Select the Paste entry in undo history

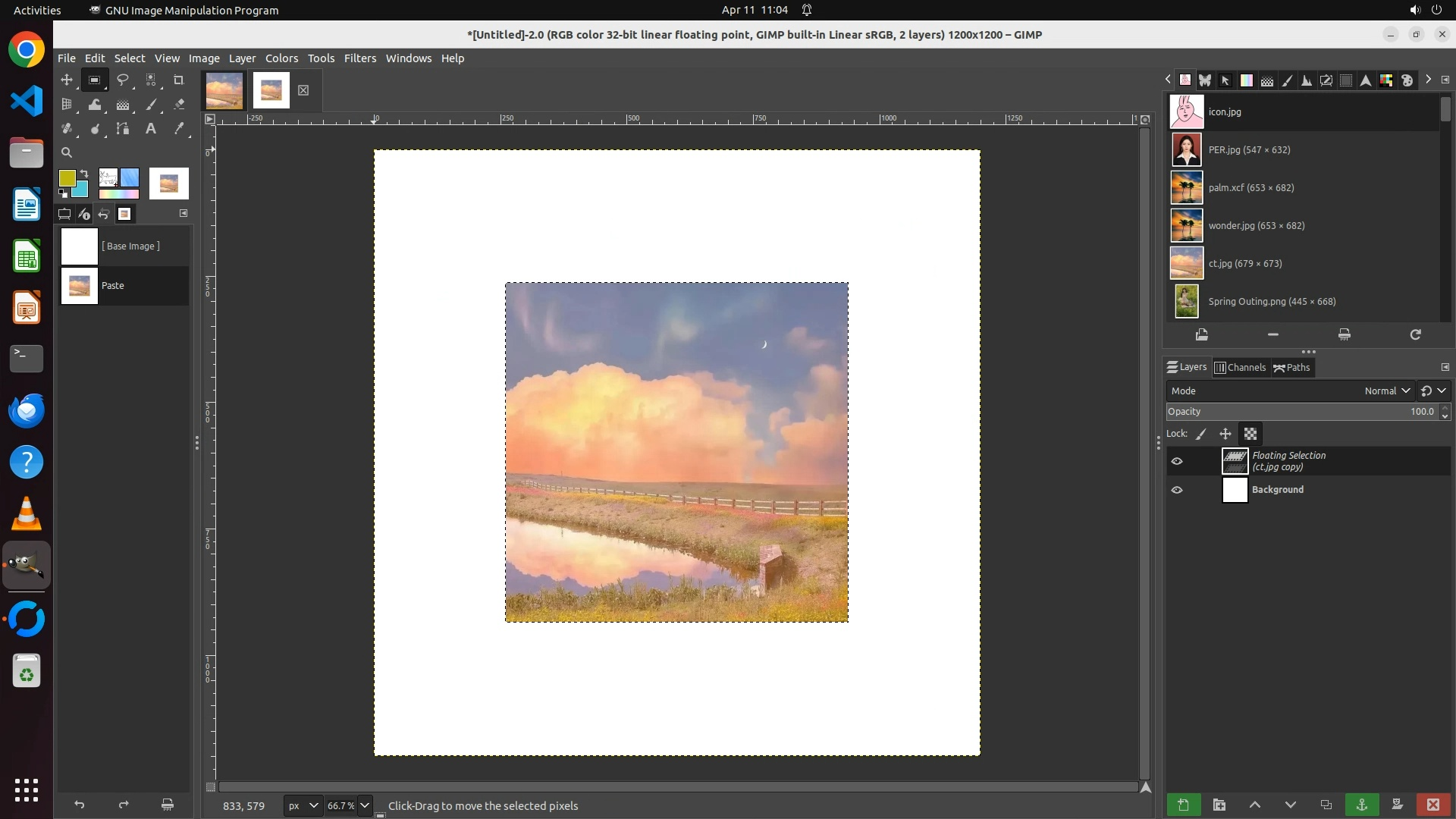click(x=124, y=286)
